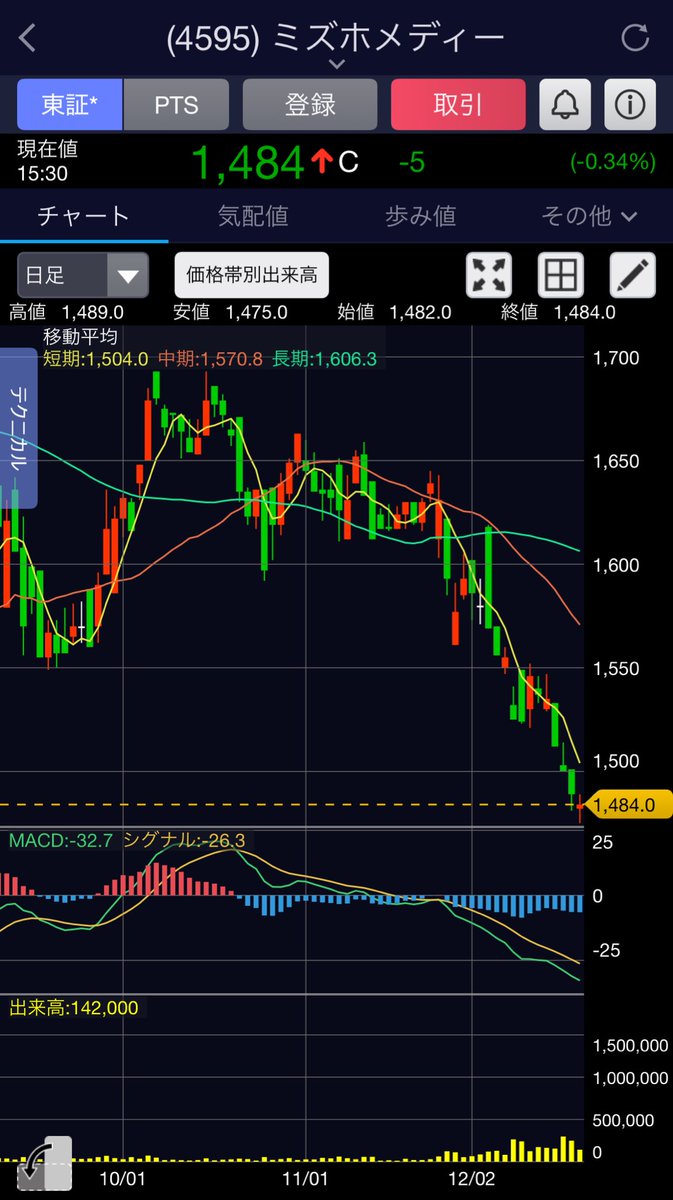Tap 長期:1,606.3 moving average value

tap(323, 358)
